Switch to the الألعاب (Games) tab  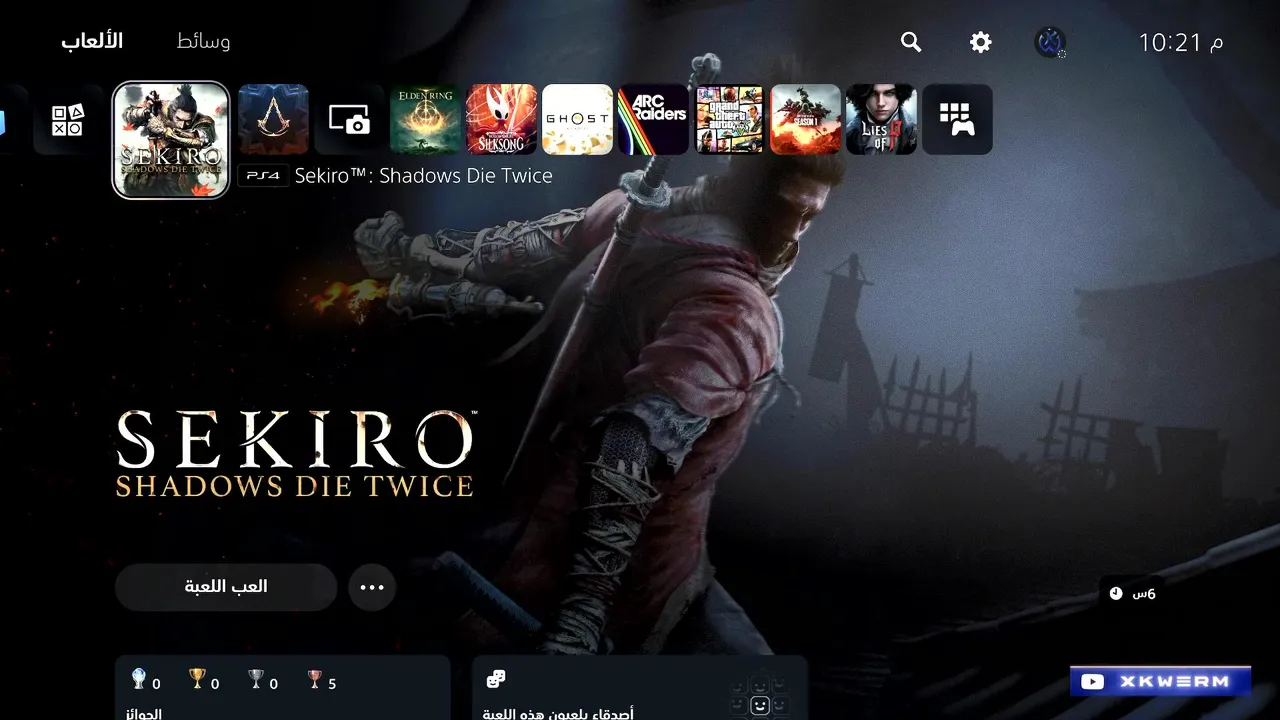click(x=92, y=41)
